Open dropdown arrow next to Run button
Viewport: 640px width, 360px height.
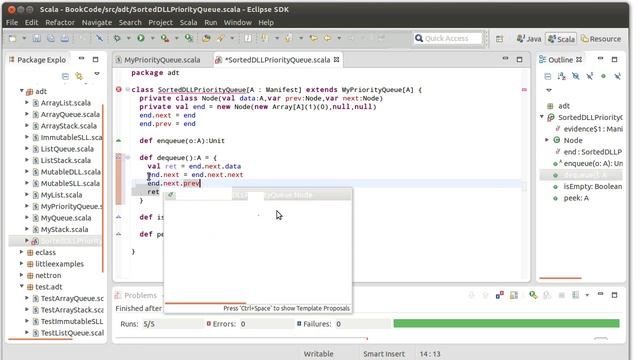152,38
